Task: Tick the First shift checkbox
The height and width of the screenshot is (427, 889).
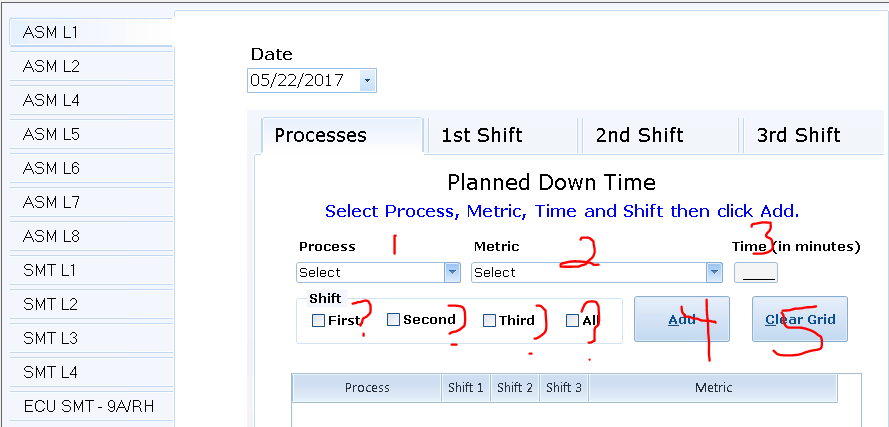Action: [318, 321]
